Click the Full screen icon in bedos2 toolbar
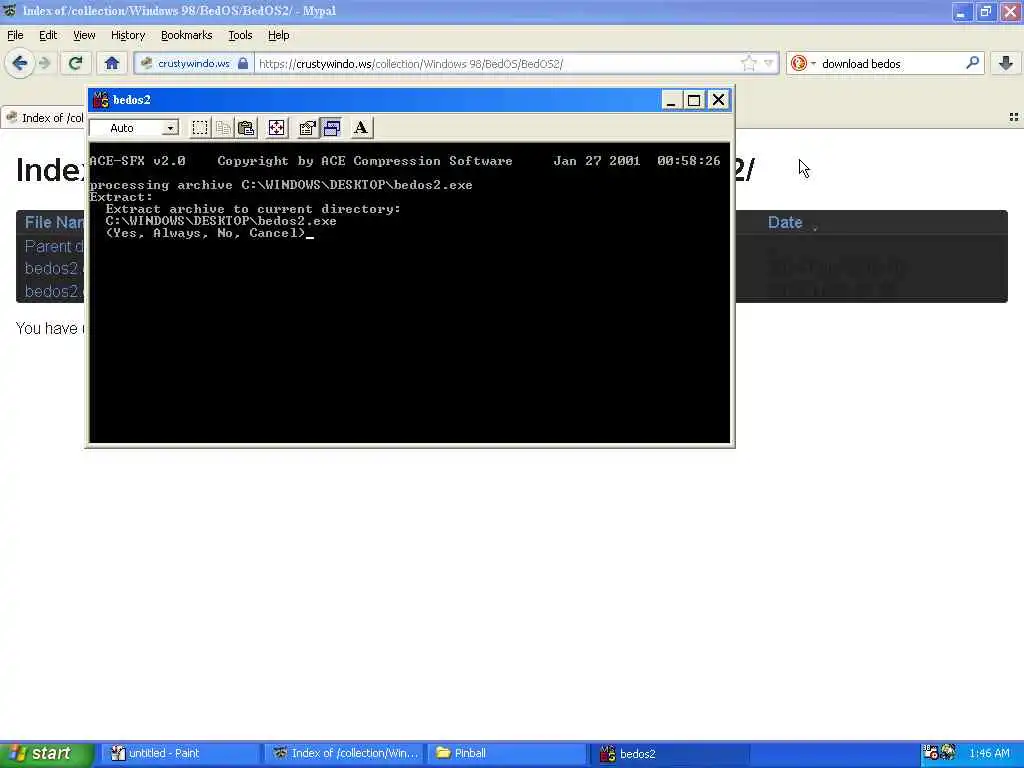Viewport: 1024px width, 768px height. 277,128
